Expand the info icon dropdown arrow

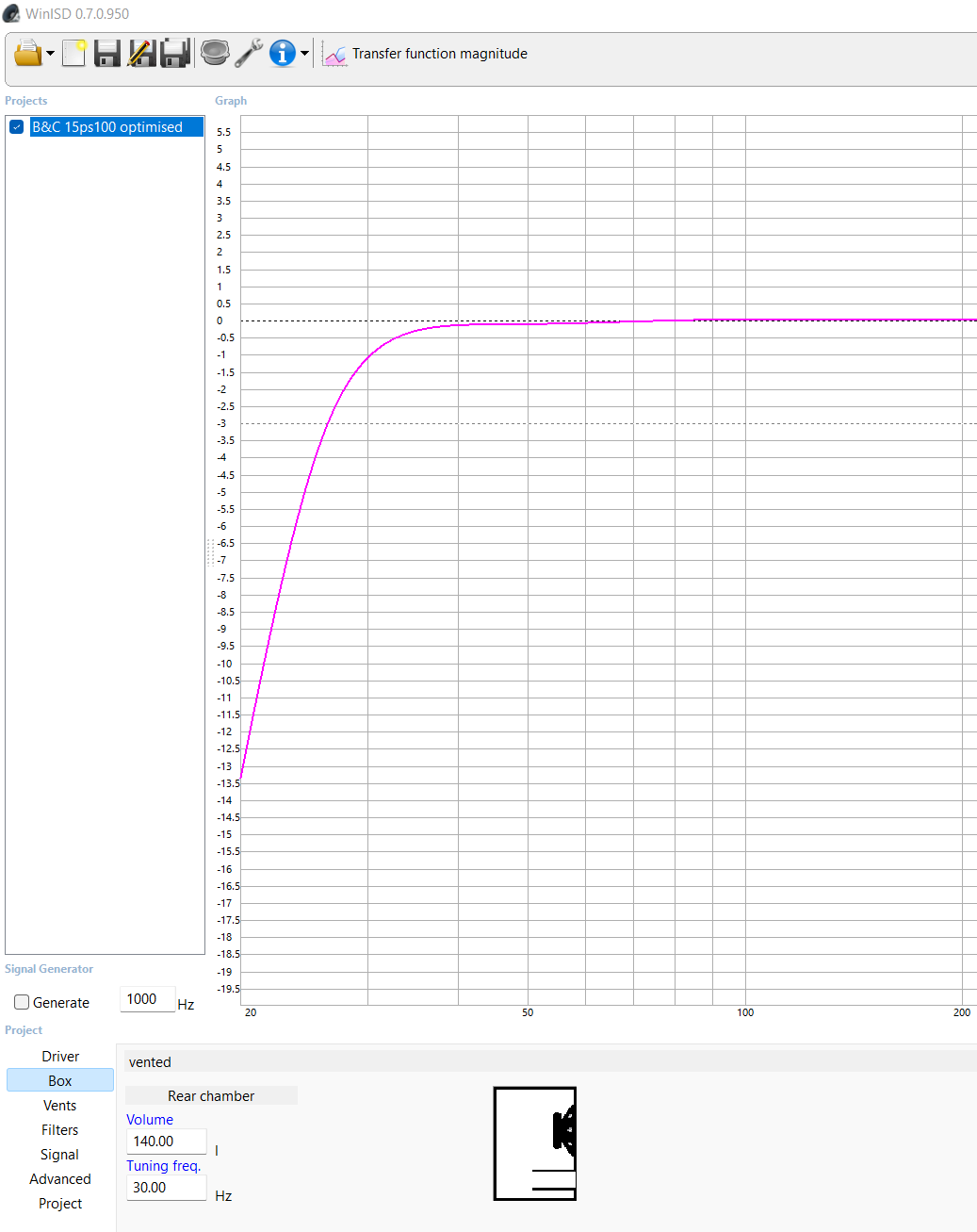pos(304,54)
